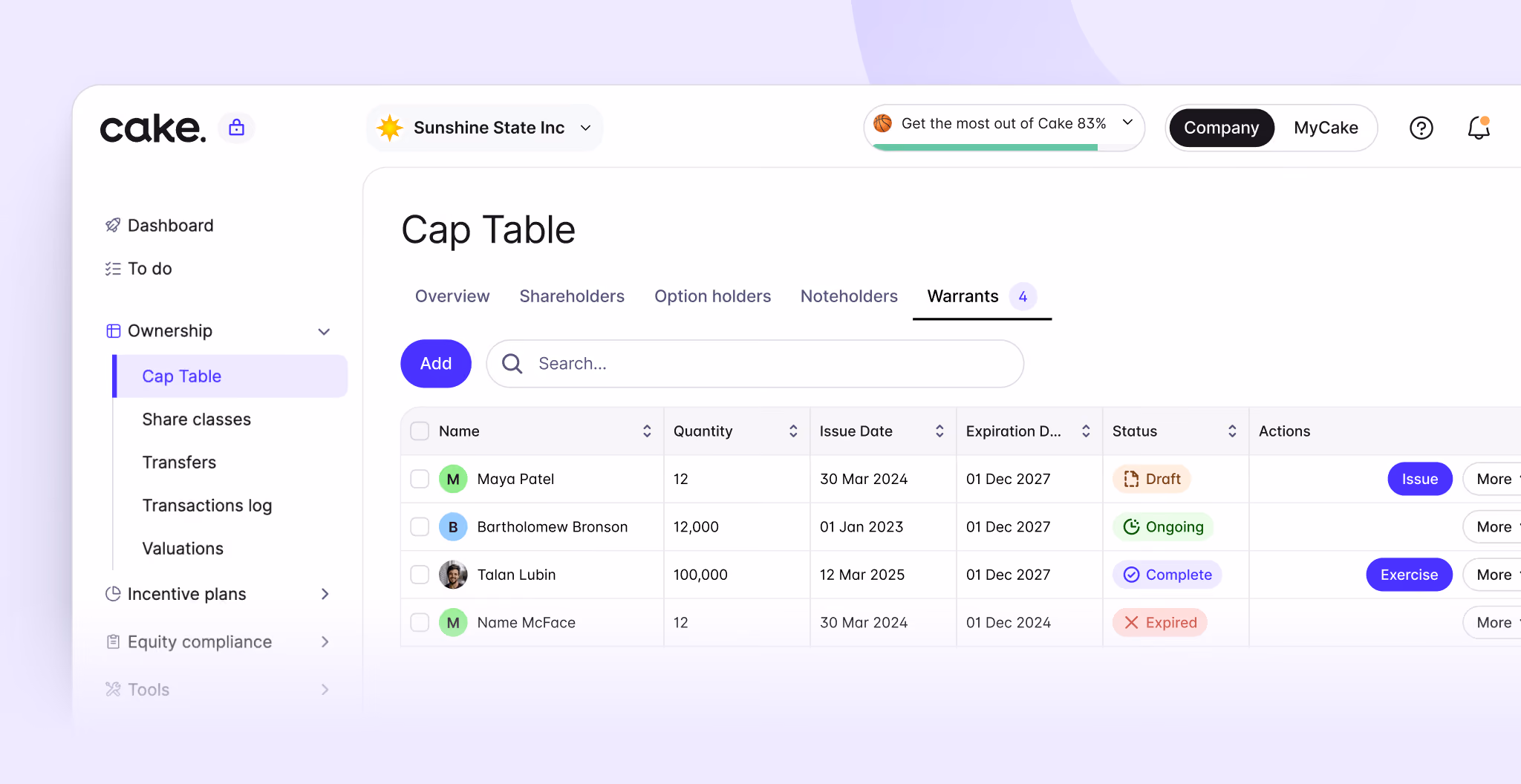Click the 83% onboarding progress bar
Viewport: 1521px width, 784px height.
coord(1003,147)
